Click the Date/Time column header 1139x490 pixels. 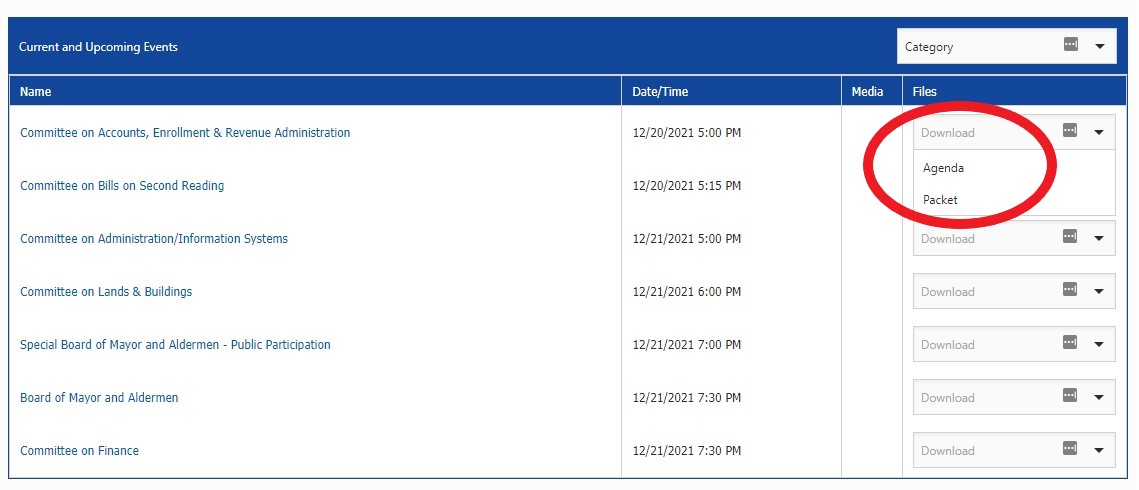660,92
